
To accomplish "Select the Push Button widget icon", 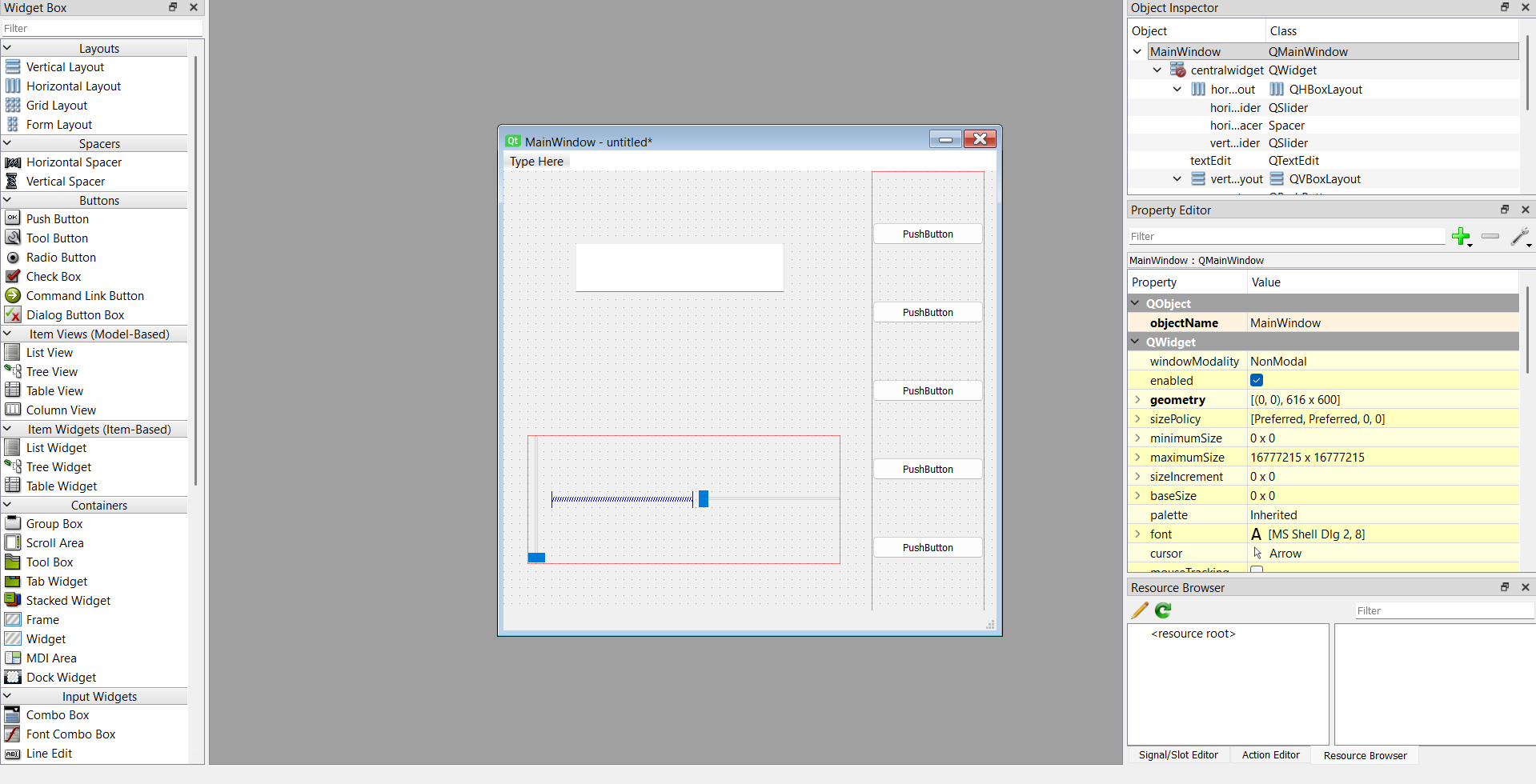I will coord(13,218).
